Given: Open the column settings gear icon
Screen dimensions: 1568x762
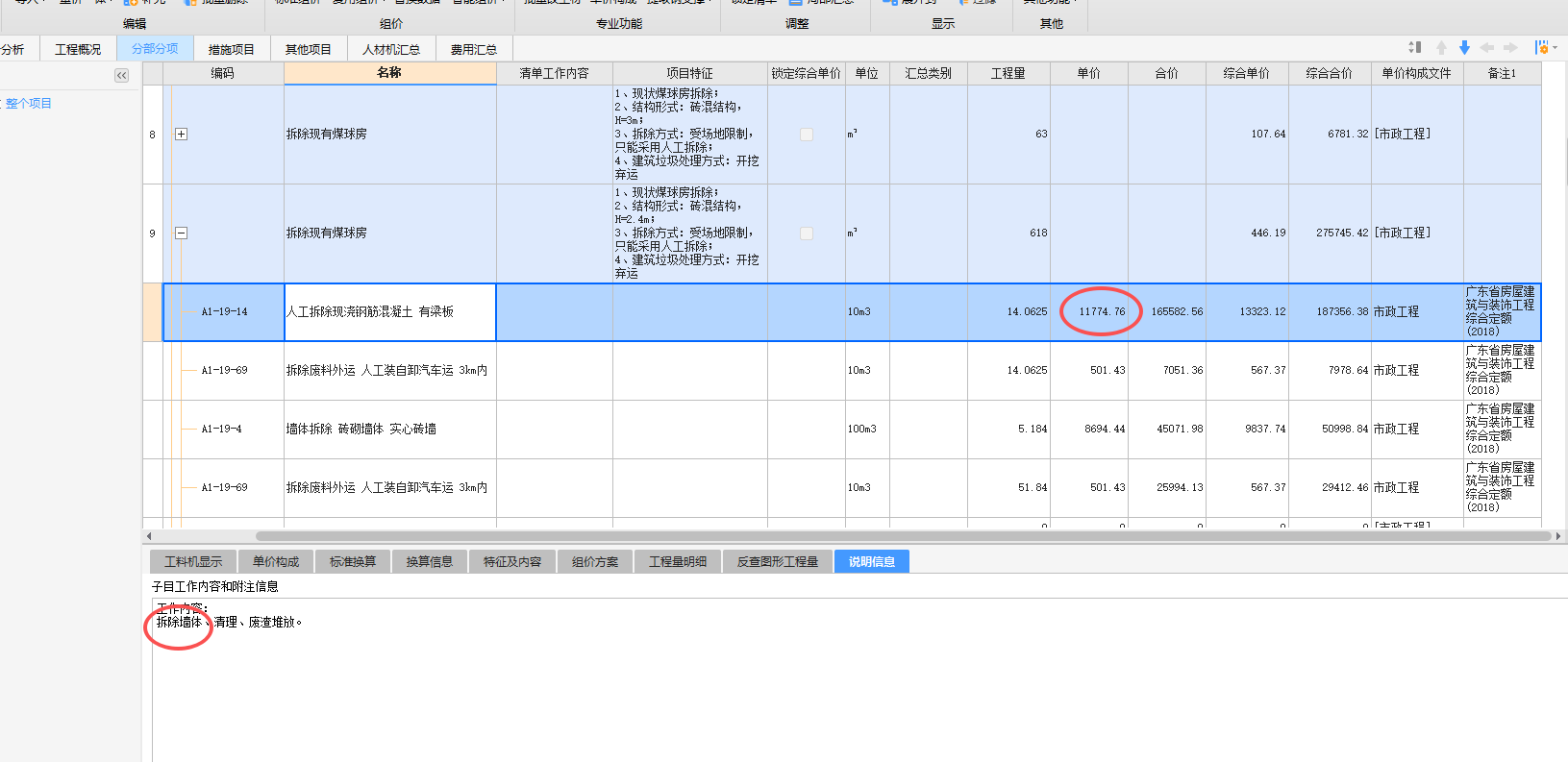Looking at the screenshot, I should tap(1541, 47).
